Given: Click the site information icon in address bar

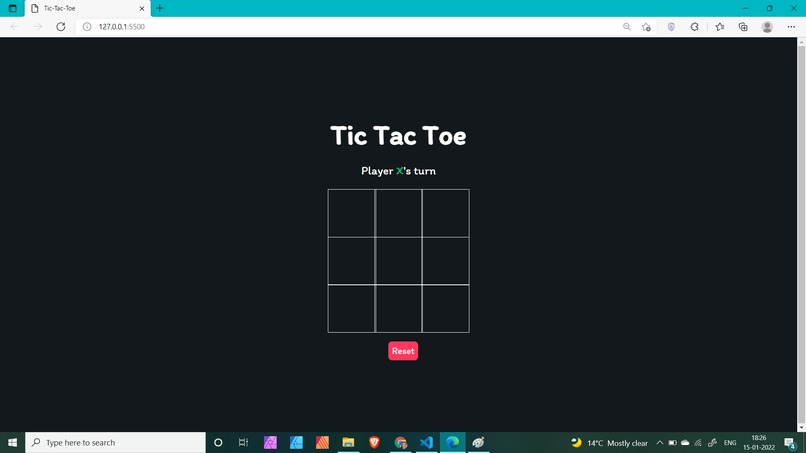Looking at the screenshot, I should [87, 27].
